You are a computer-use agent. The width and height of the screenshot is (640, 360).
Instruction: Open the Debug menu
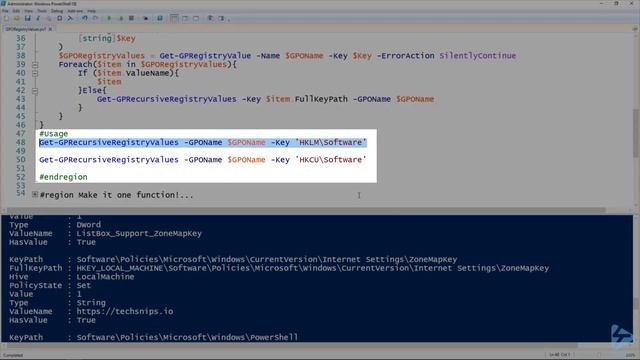pos(57,11)
